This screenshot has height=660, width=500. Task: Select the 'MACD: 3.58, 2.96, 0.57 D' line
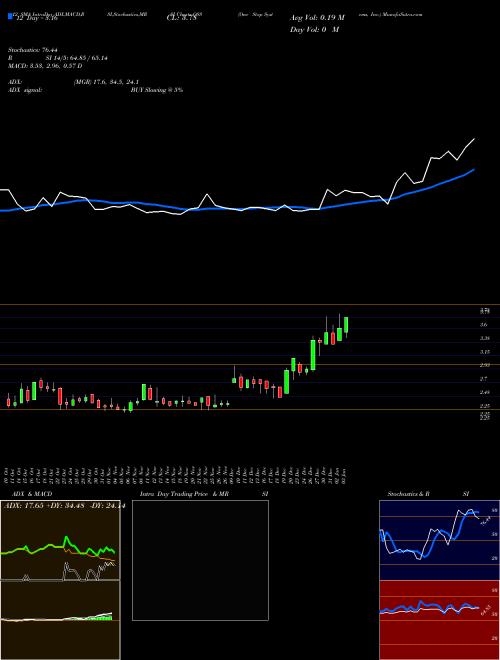coord(45,66)
